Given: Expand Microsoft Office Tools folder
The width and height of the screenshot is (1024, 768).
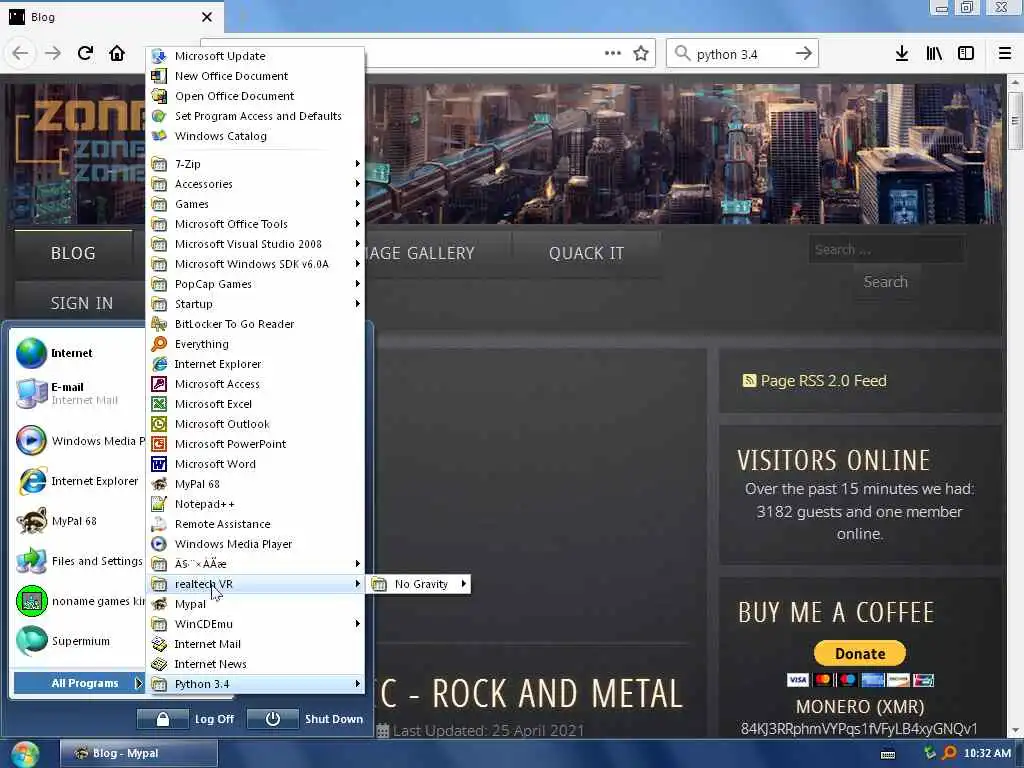Looking at the screenshot, I should 256,224.
